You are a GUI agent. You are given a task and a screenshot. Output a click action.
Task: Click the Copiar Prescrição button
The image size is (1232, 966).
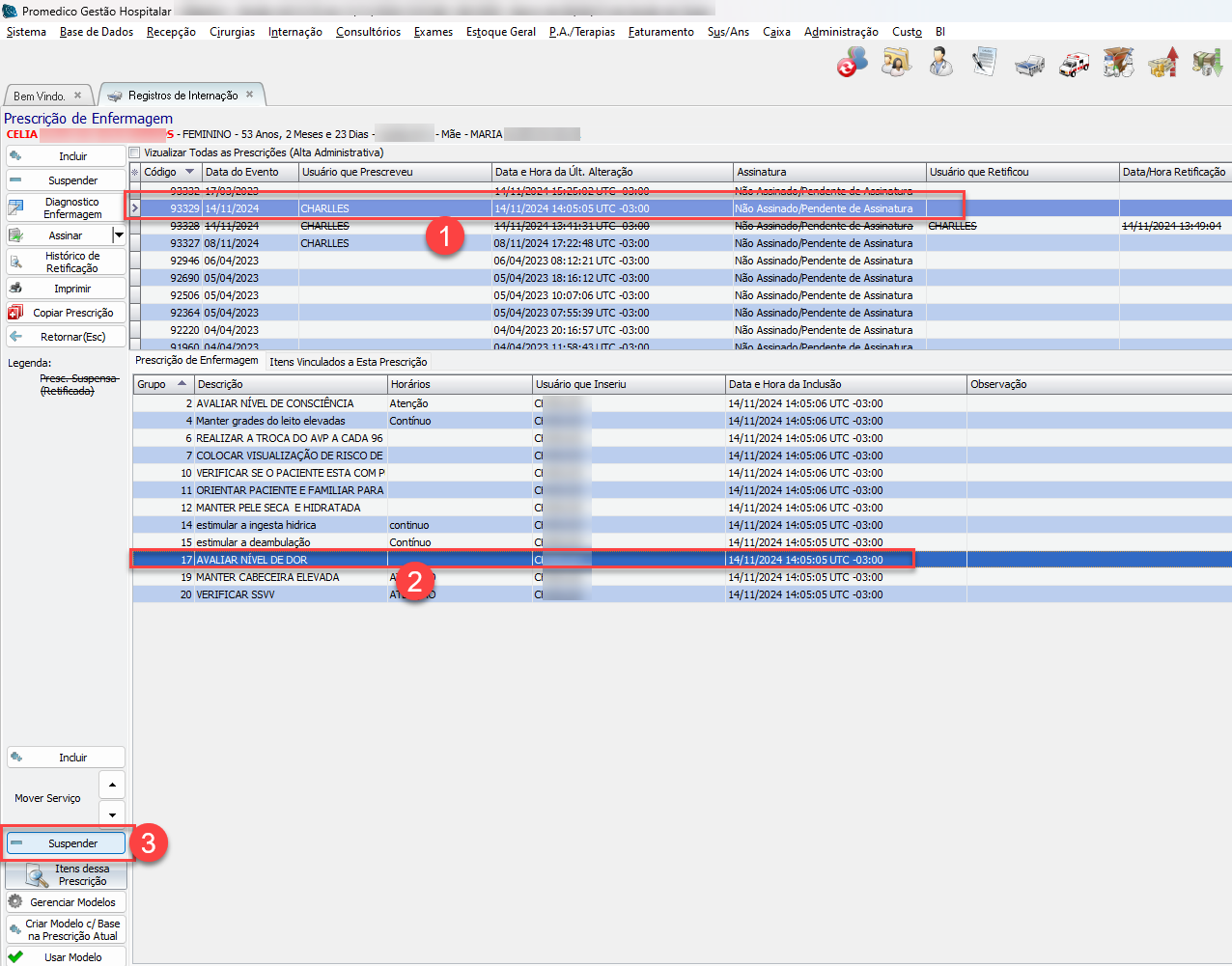(66, 313)
